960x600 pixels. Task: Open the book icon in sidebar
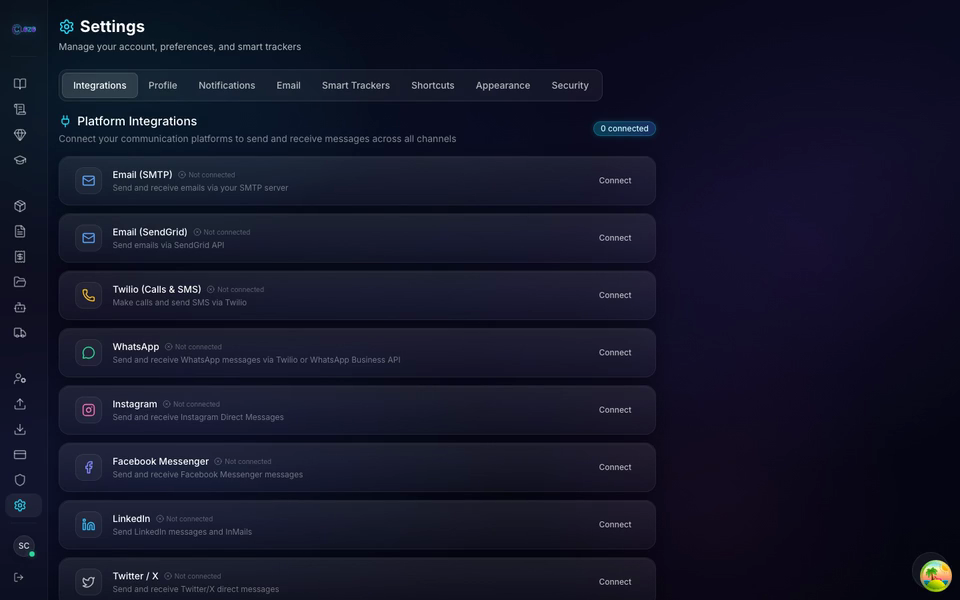[20, 84]
